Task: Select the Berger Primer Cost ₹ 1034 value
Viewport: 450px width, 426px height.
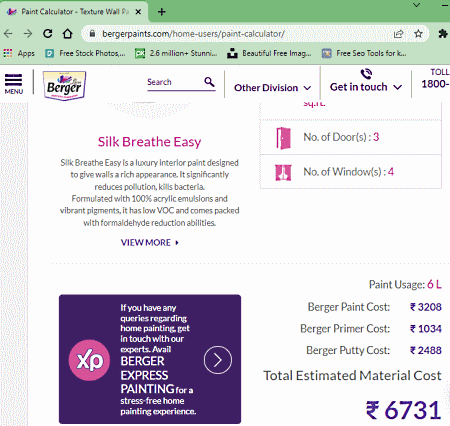Action: (x=426, y=329)
